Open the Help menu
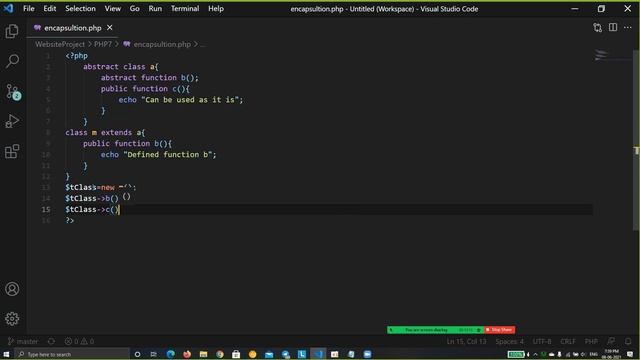The height and width of the screenshot is (360, 640). [x=216, y=9]
